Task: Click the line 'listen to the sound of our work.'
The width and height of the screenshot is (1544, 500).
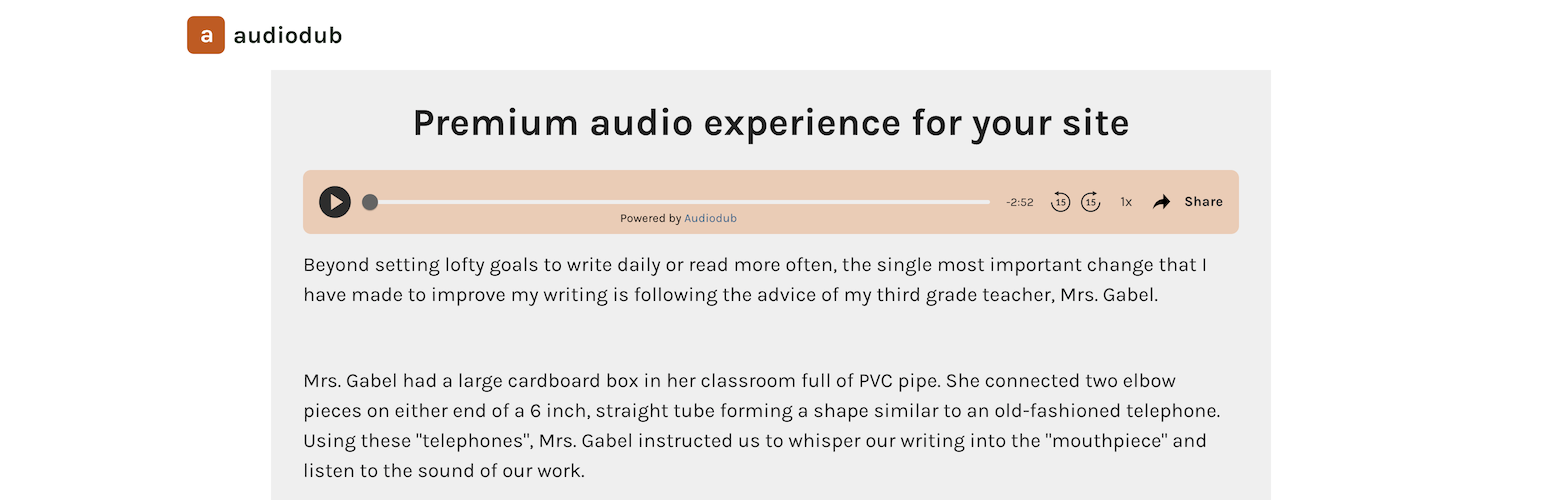Action: pos(444,470)
